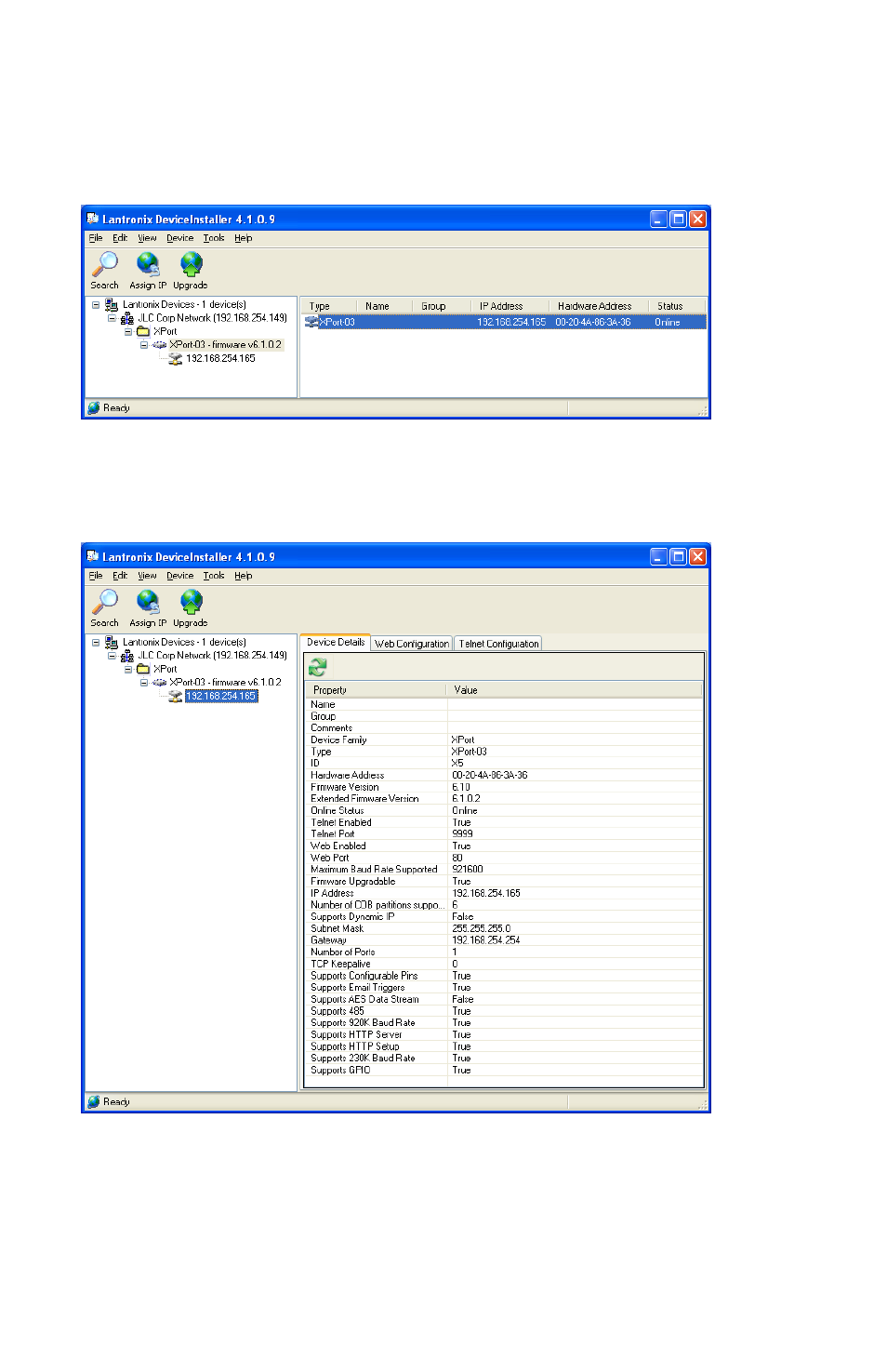The width and height of the screenshot is (887, 1372).
Task: Click Assign IP icon in lower window
Action: (x=148, y=602)
